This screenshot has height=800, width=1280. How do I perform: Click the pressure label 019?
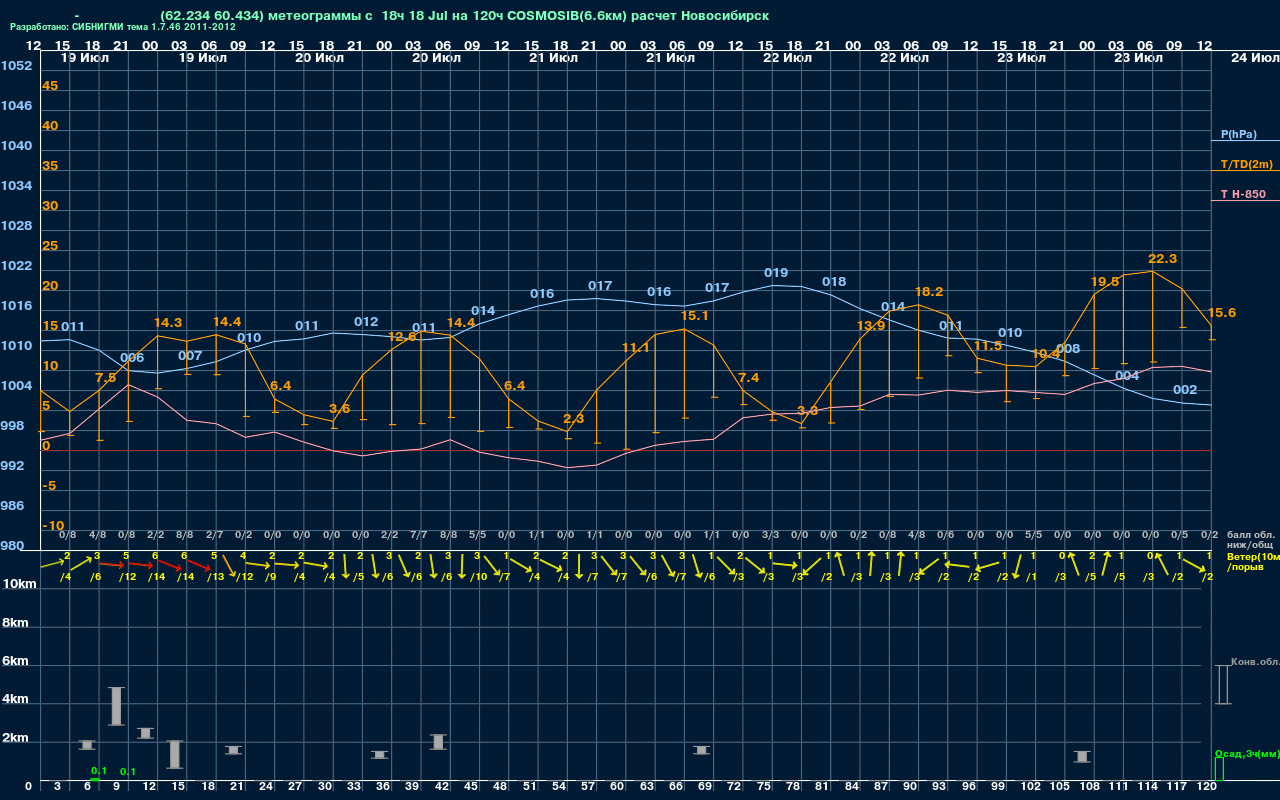tap(776, 273)
